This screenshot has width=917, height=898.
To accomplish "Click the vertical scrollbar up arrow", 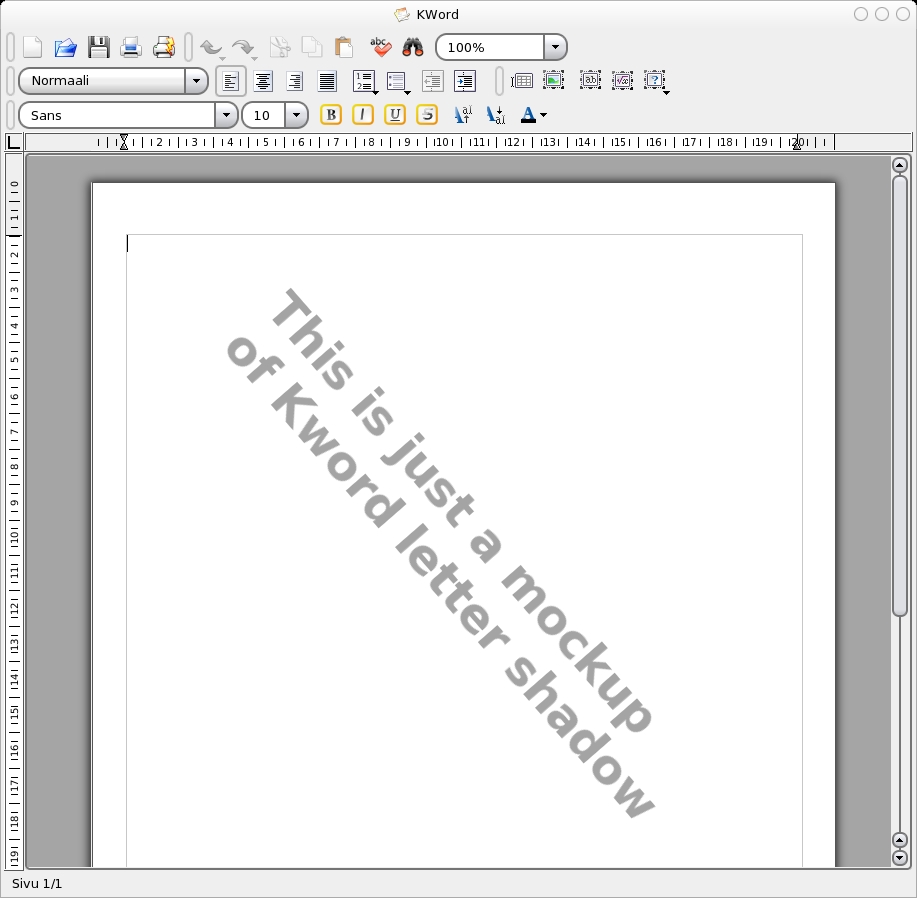I will pyautogui.click(x=900, y=165).
